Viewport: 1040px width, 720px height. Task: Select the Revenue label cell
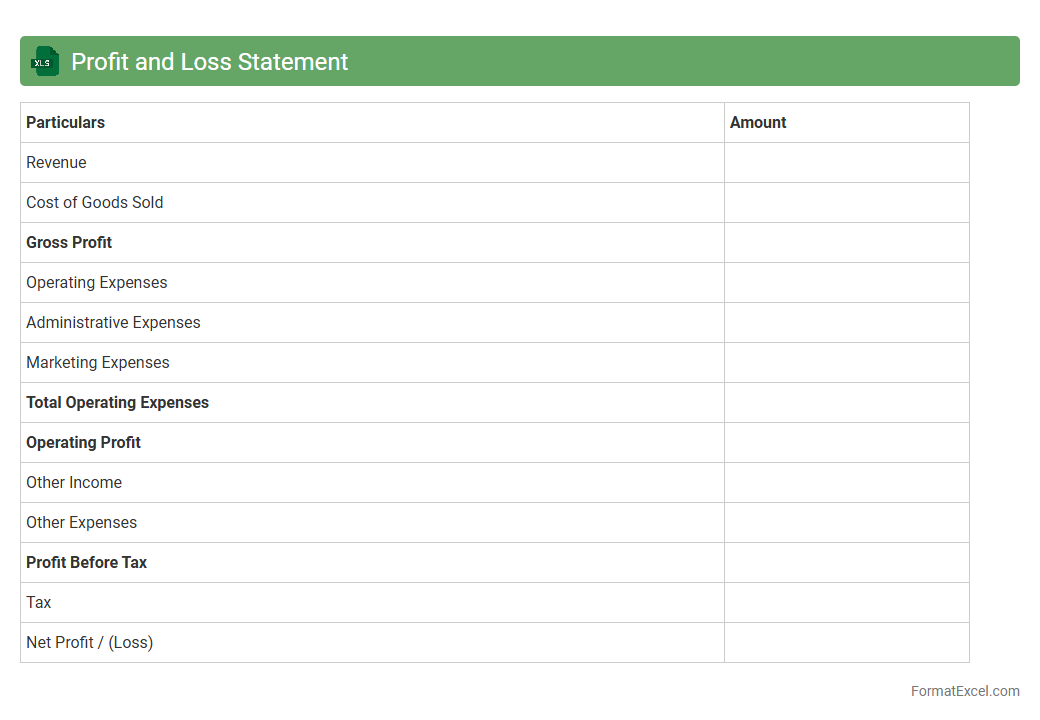tap(56, 162)
